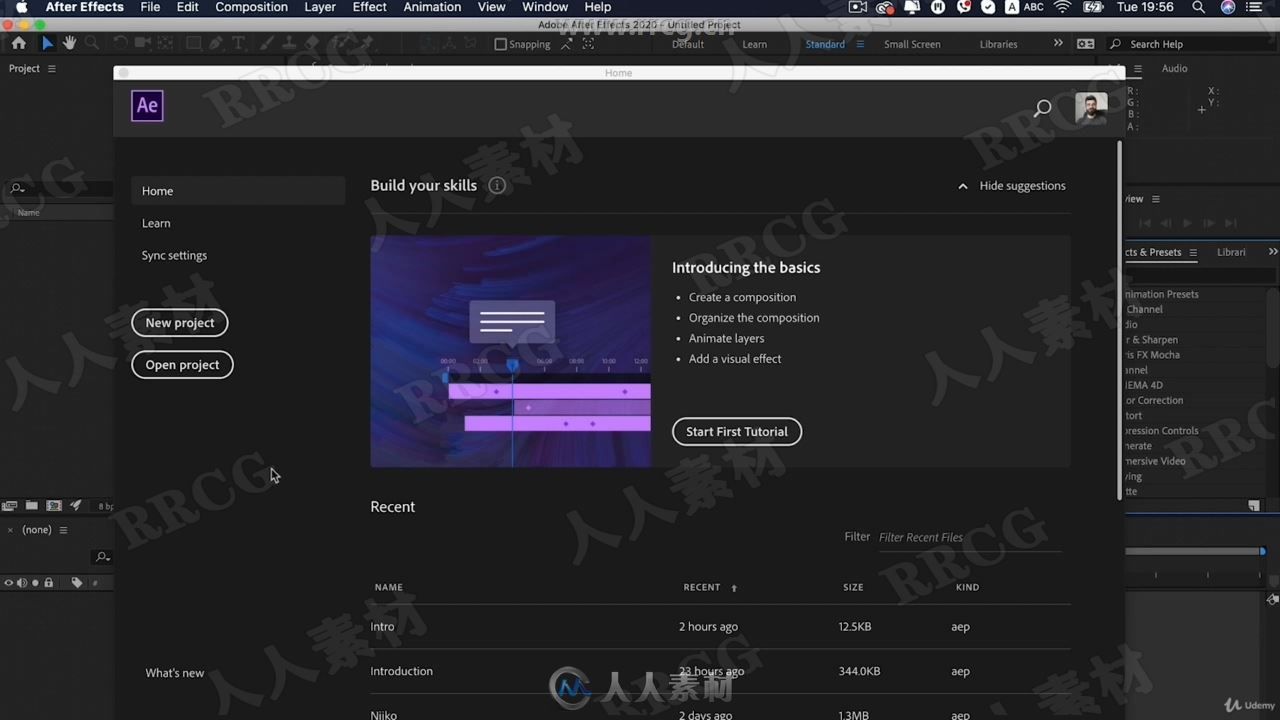Select the Clone Stamp tool
The image size is (1280, 720).
[290, 43]
